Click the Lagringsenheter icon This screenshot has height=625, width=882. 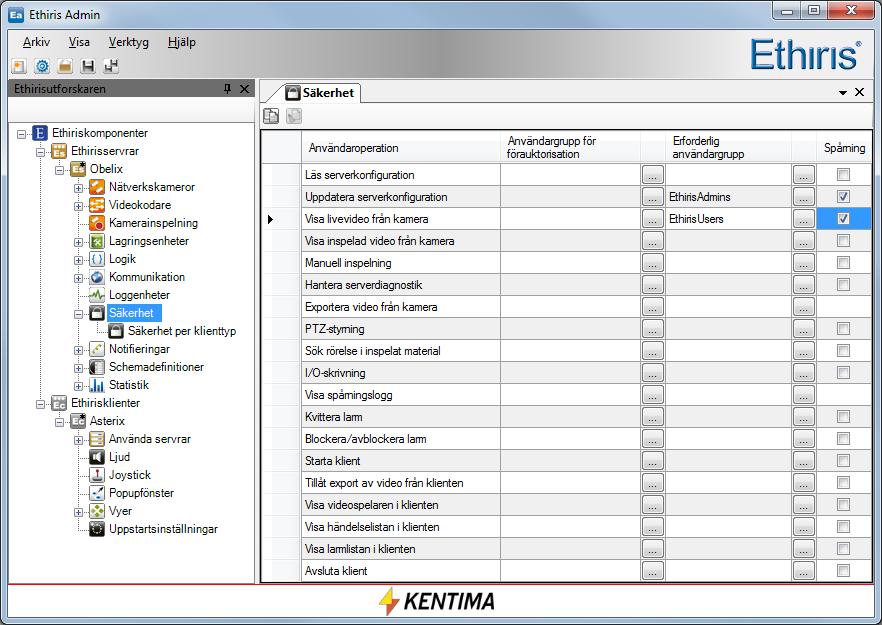point(97,241)
